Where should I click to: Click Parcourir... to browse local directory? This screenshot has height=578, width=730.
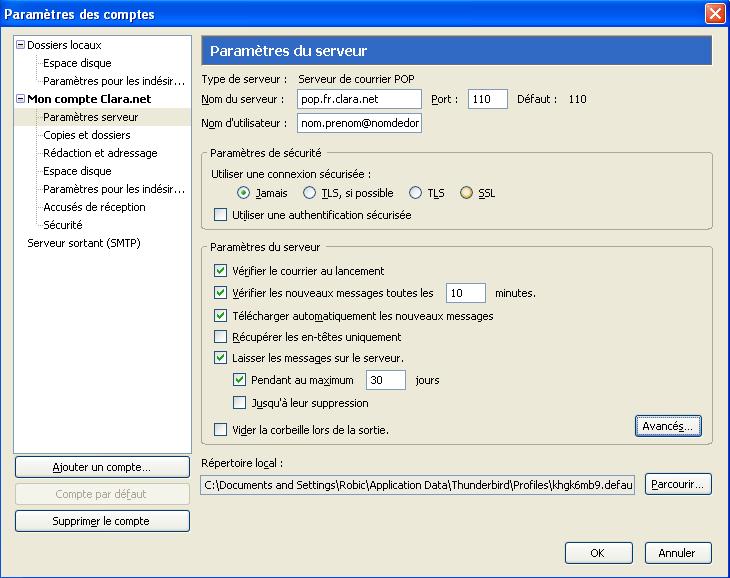[677, 485]
